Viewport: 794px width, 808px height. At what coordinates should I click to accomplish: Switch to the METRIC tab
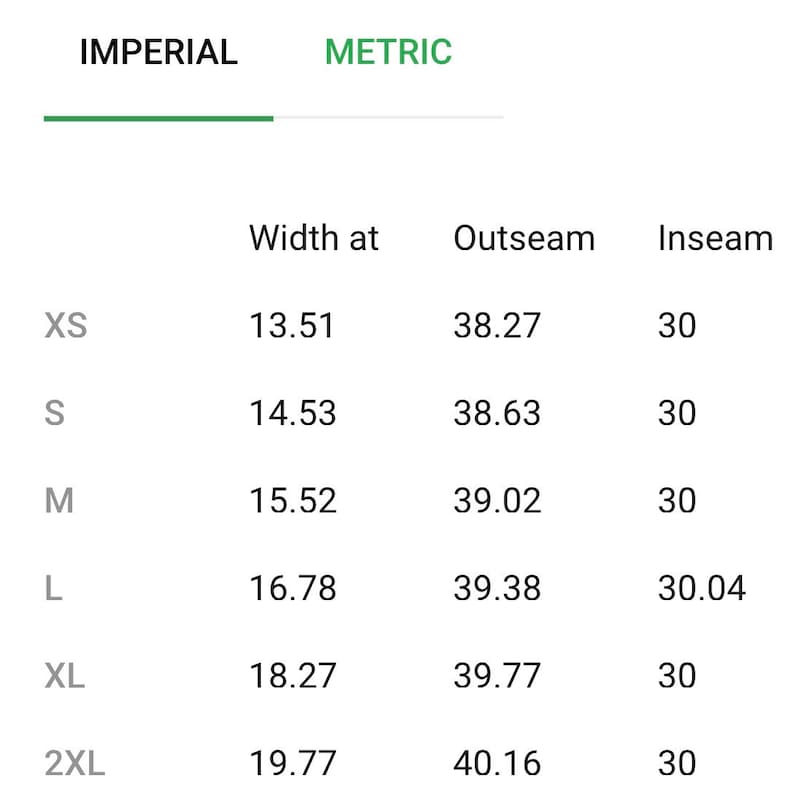point(388,52)
